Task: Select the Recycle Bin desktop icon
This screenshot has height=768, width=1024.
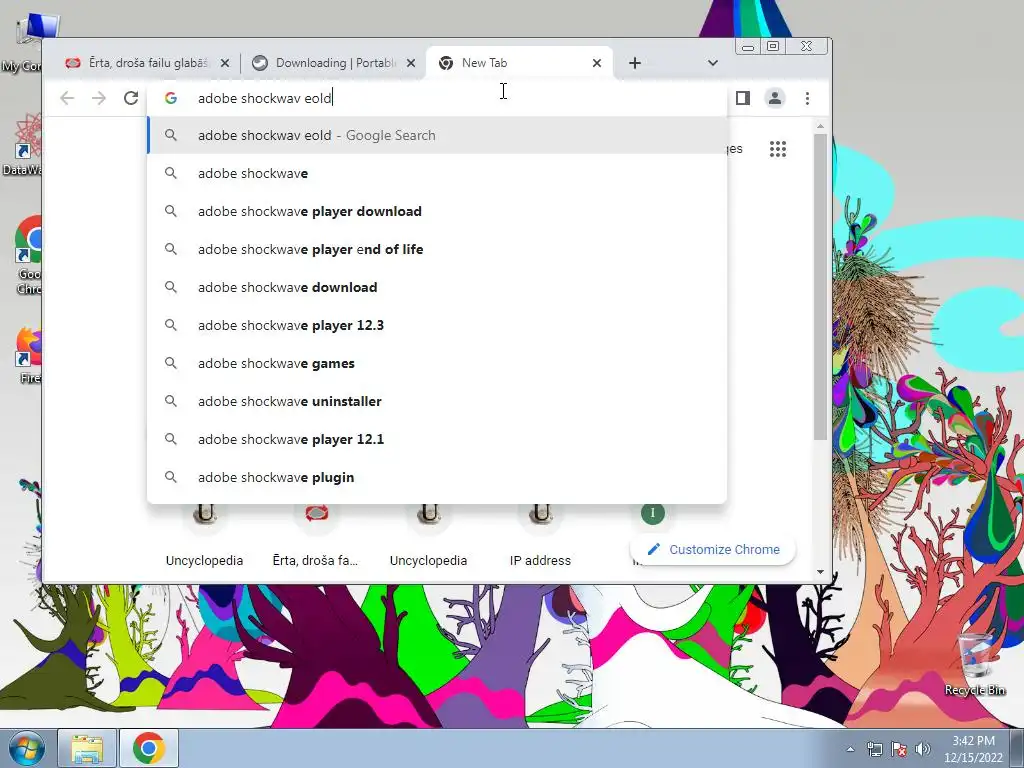Action: [975, 663]
